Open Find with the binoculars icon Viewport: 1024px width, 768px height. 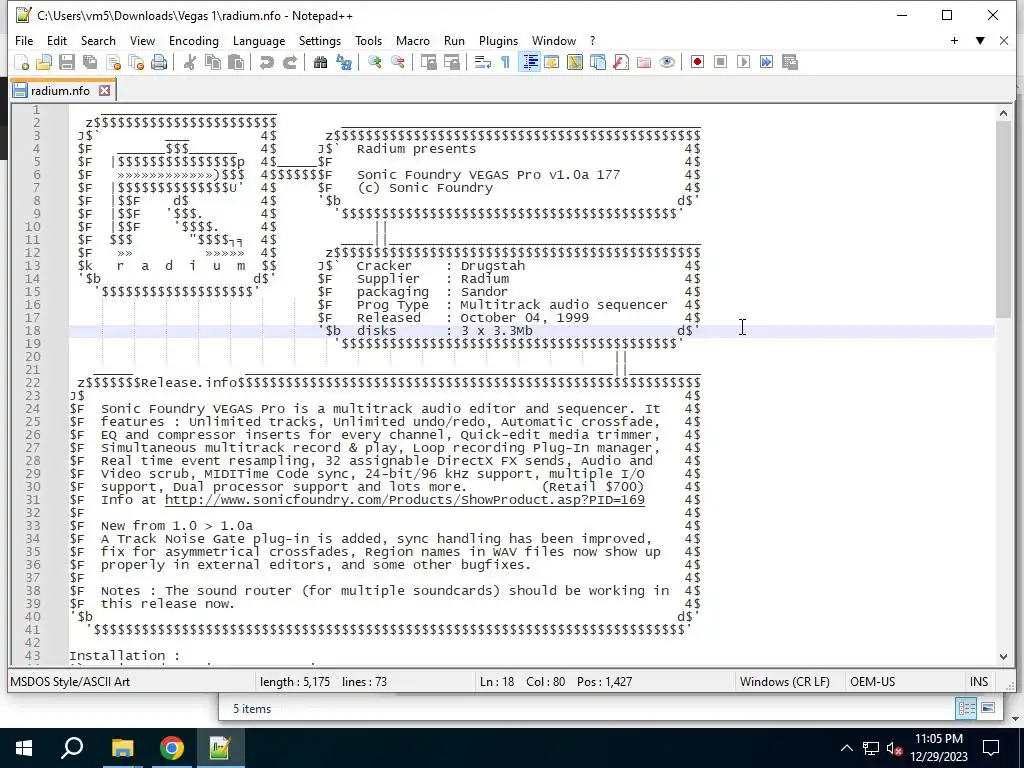point(320,62)
